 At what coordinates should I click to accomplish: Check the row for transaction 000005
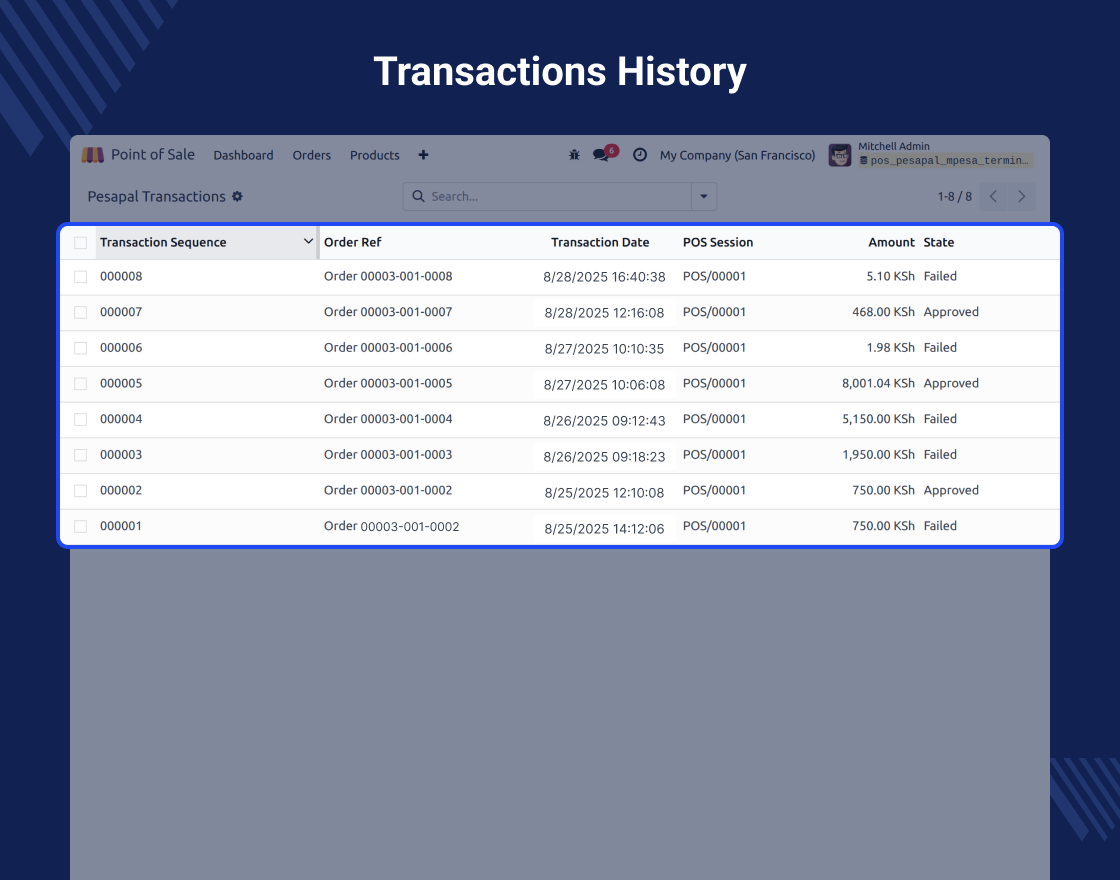point(81,384)
